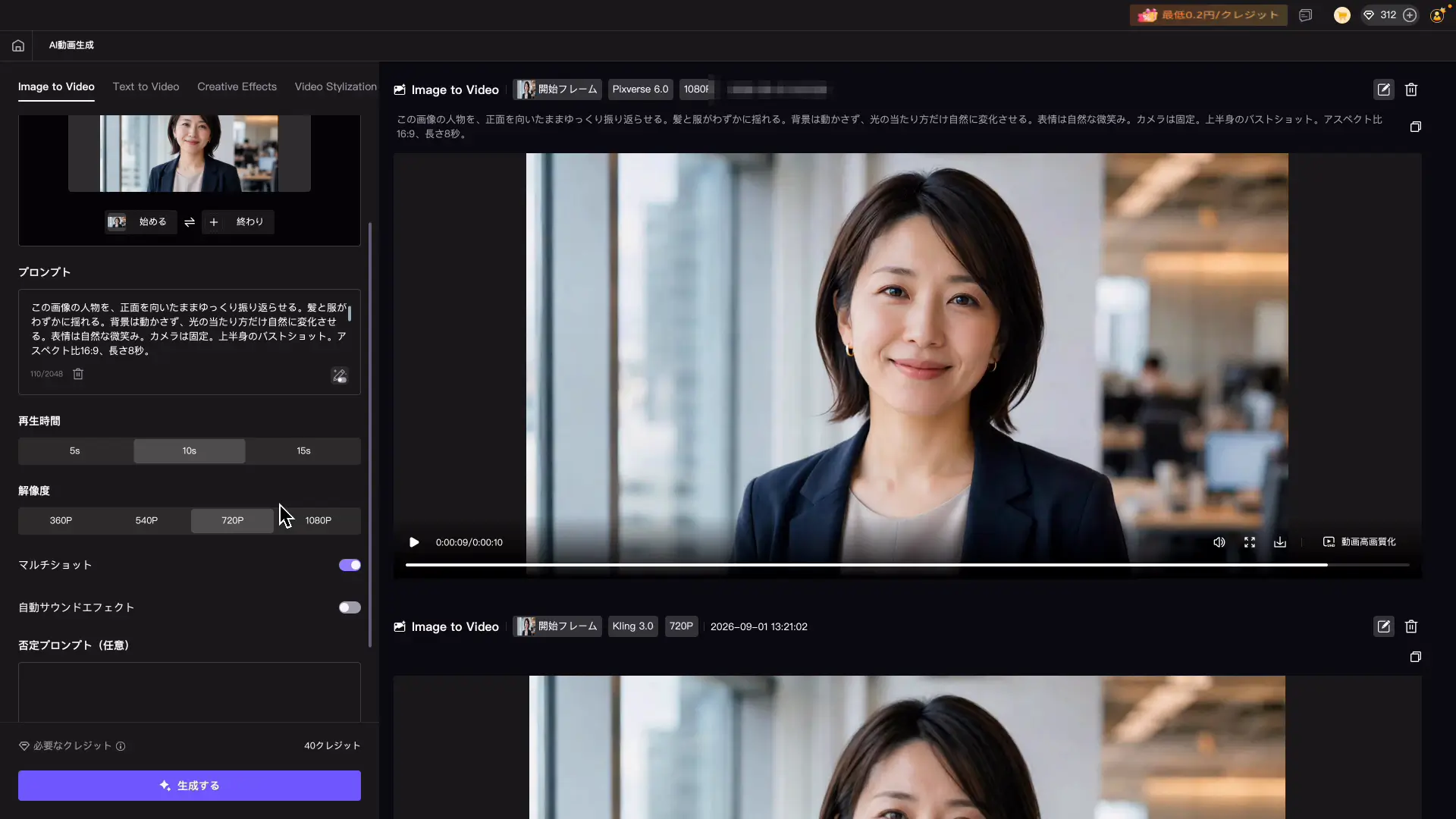Open the user profile avatar
The image size is (1456, 819).
(x=1437, y=15)
